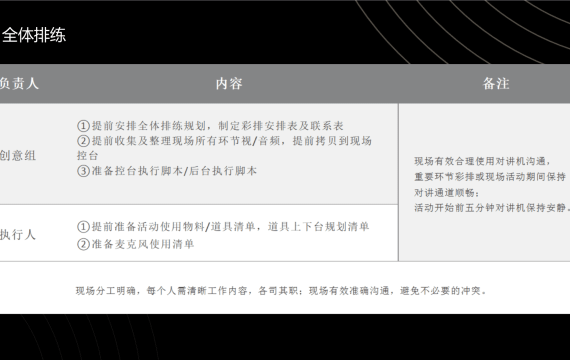Select the 内容 column header
This screenshot has width=570, height=360.
tap(229, 84)
